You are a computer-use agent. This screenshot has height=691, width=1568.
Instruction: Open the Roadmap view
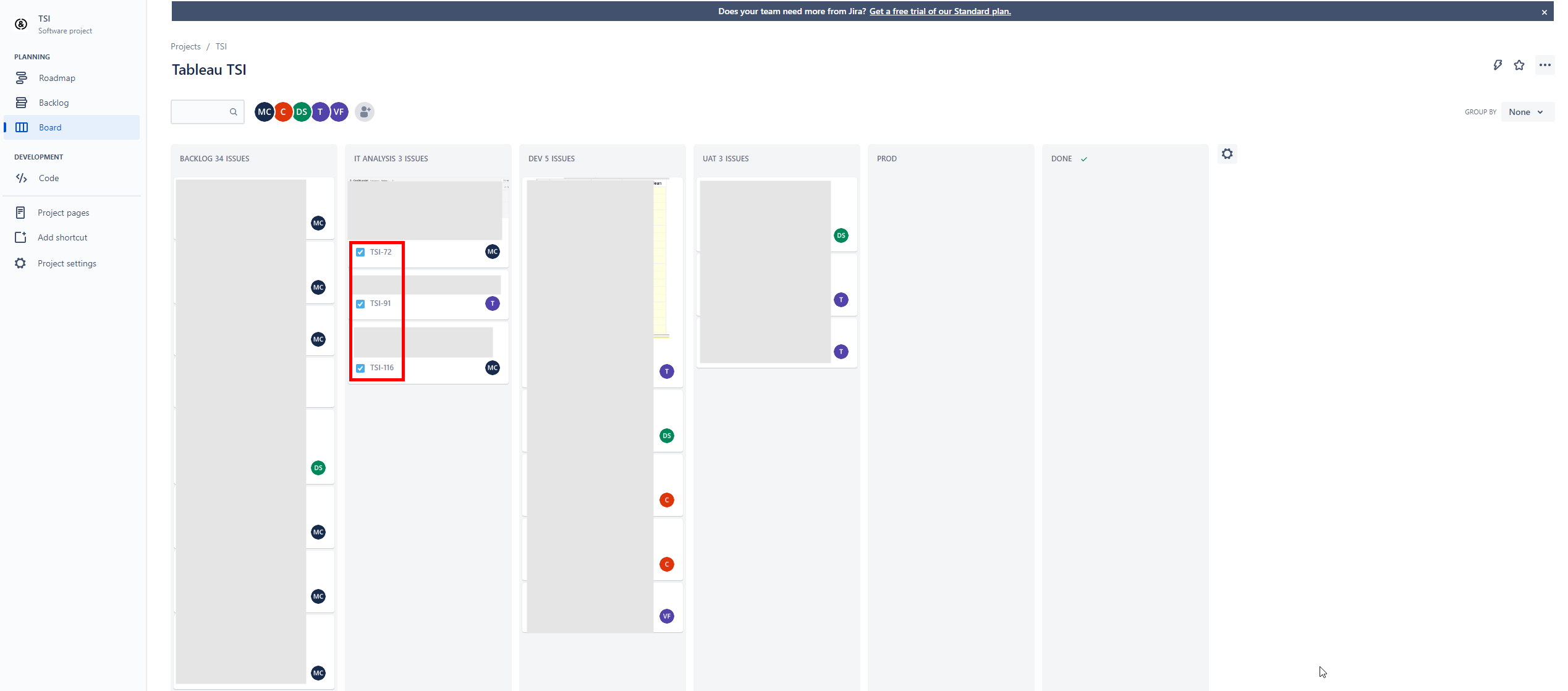56,77
